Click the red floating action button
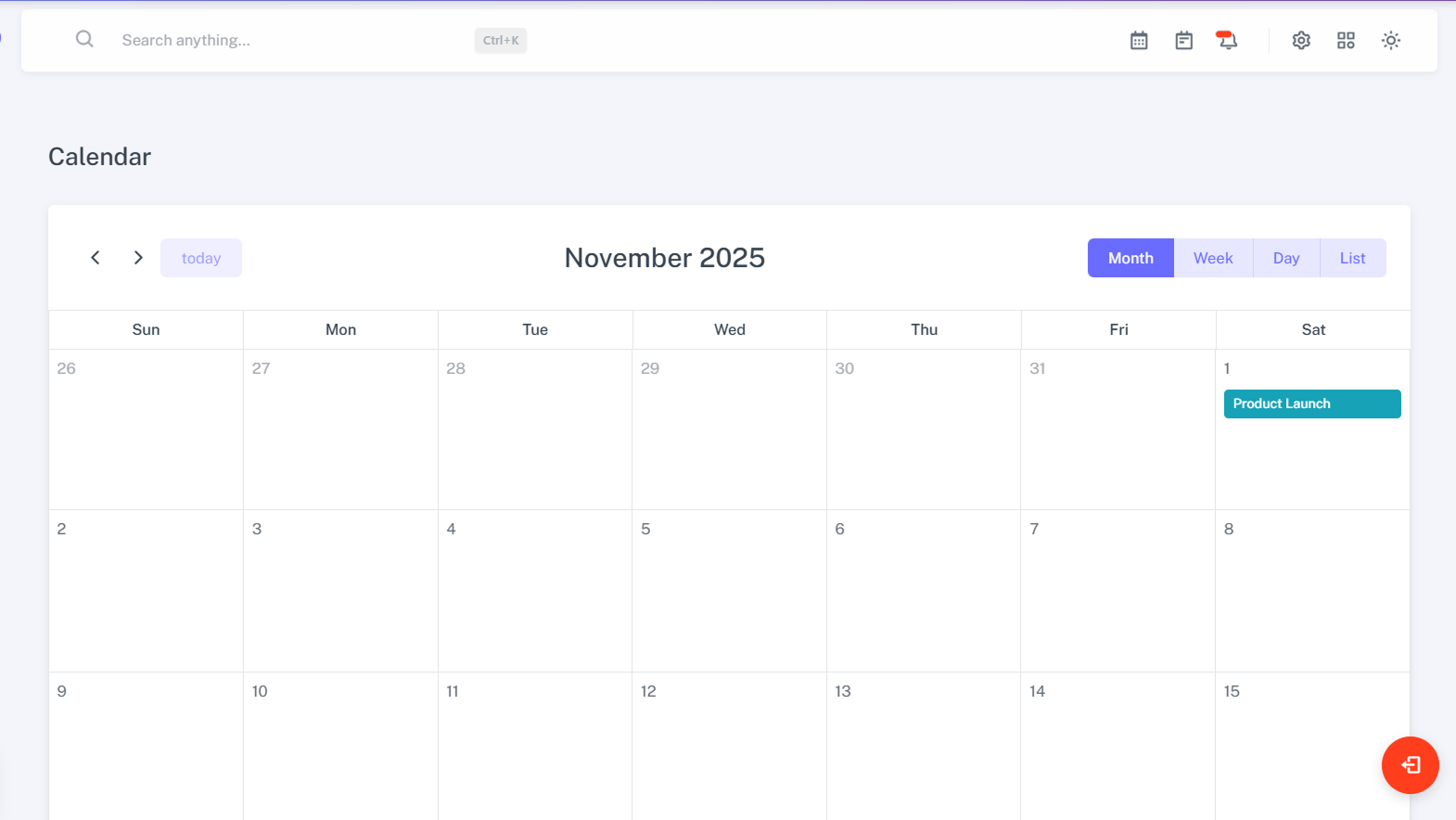 coord(1410,765)
